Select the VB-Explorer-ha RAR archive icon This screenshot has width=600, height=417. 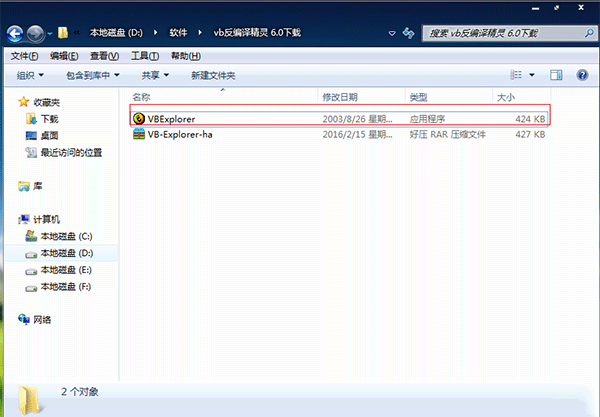point(139,135)
